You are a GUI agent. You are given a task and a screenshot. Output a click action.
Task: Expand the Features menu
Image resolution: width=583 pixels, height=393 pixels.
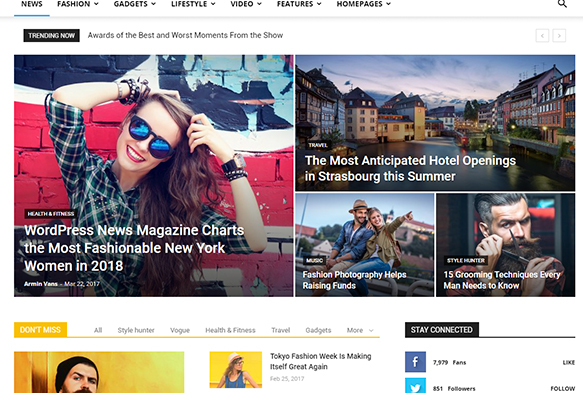coord(299,4)
